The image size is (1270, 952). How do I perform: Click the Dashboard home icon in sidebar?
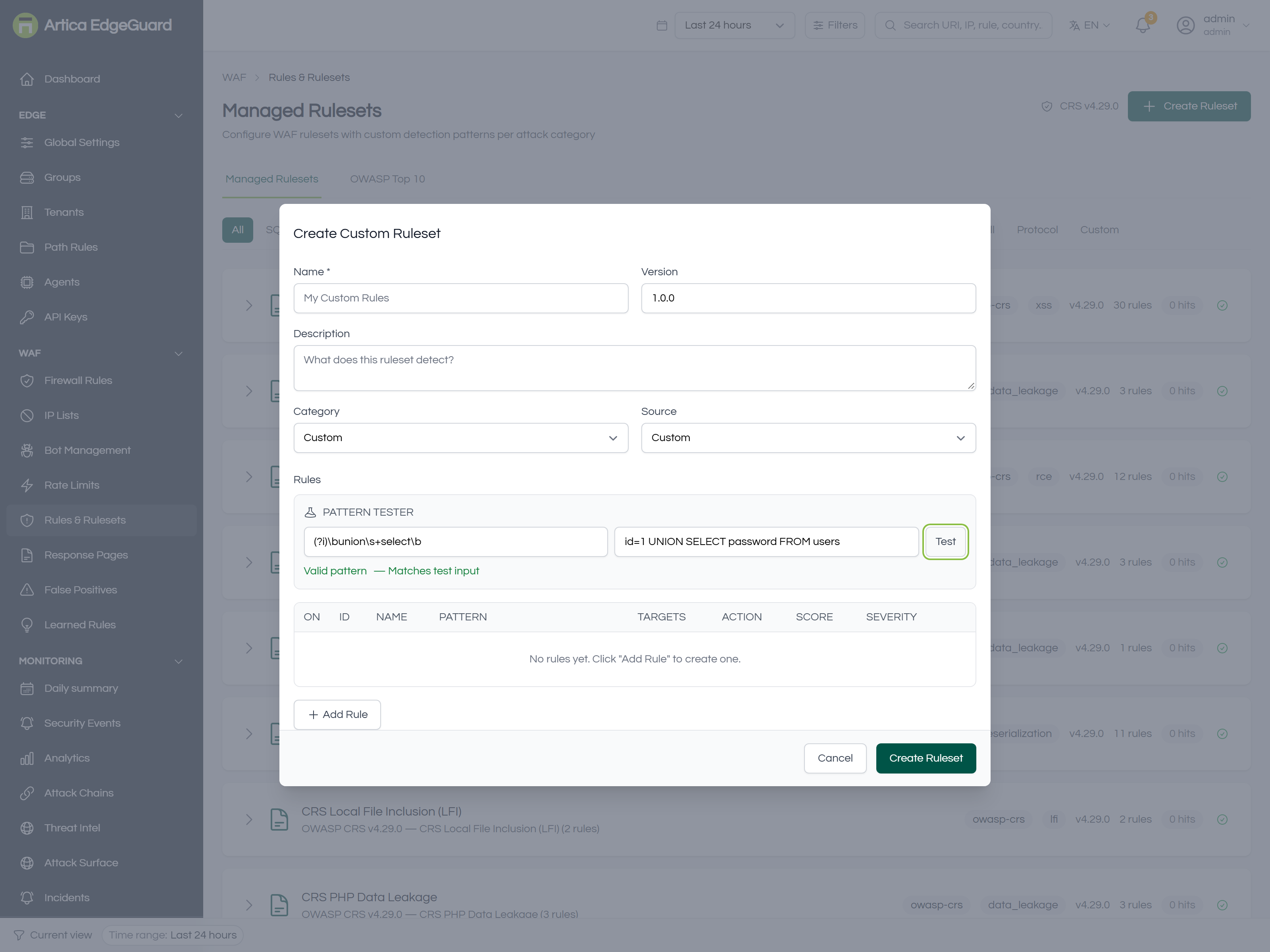[x=27, y=79]
